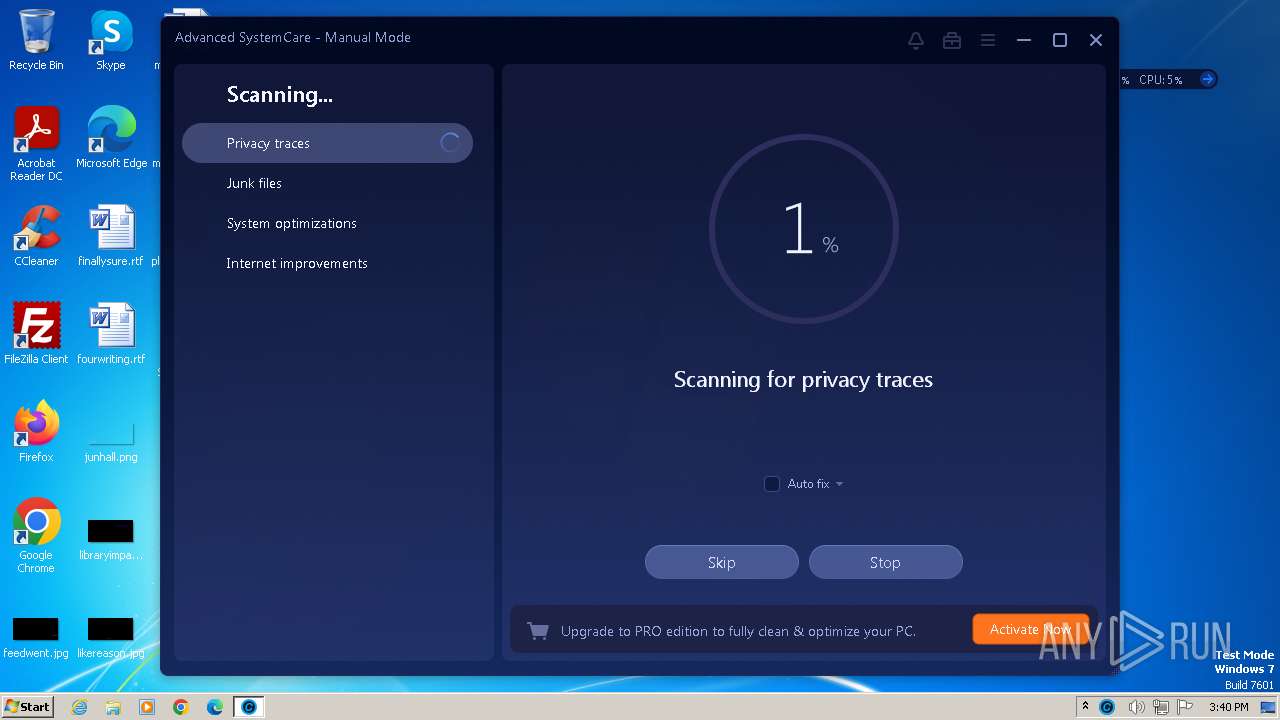Close the Advanced SystemCare window
This screenshot has height=720, width=1280.
pos(1095,40)
